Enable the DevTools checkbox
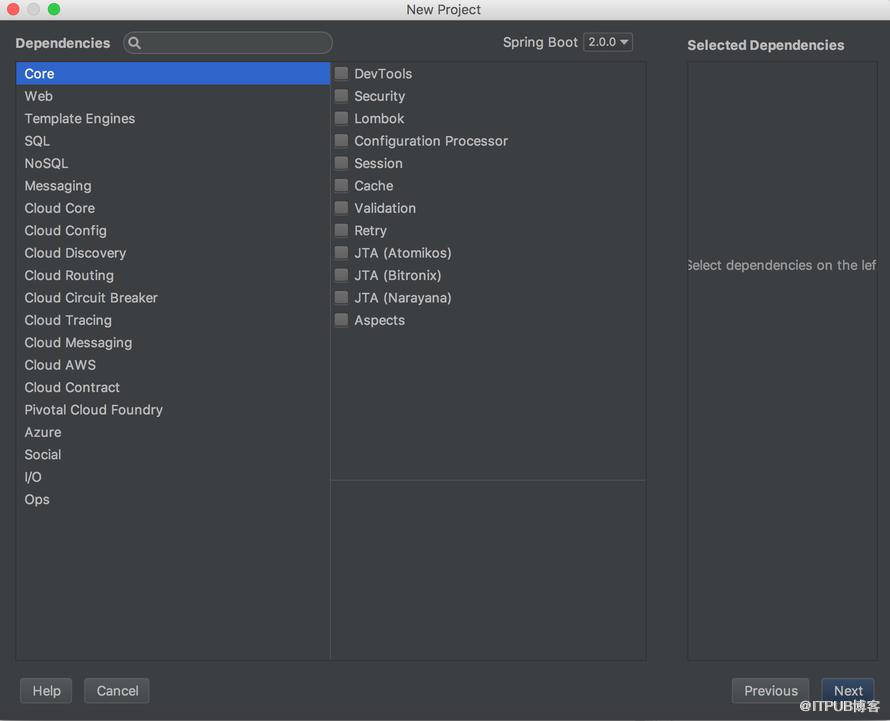 click(341, 73)
